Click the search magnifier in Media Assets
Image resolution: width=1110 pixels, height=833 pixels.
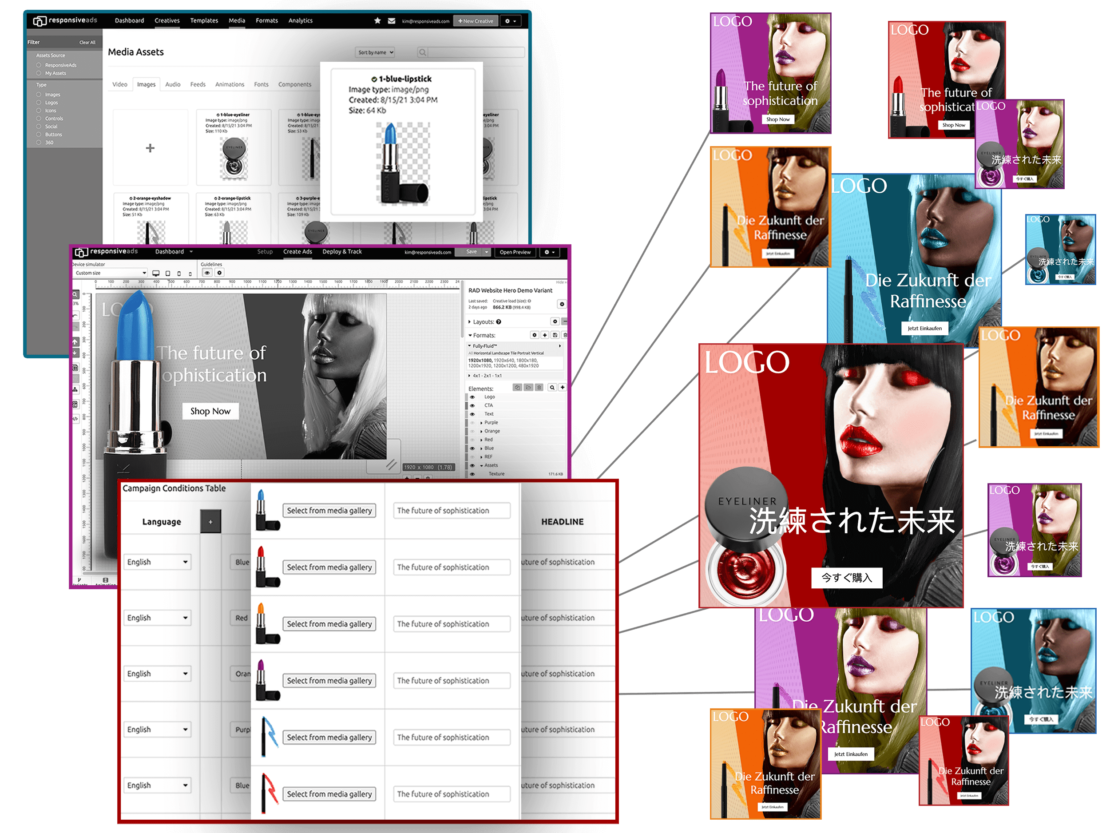[x=423, y=52]
